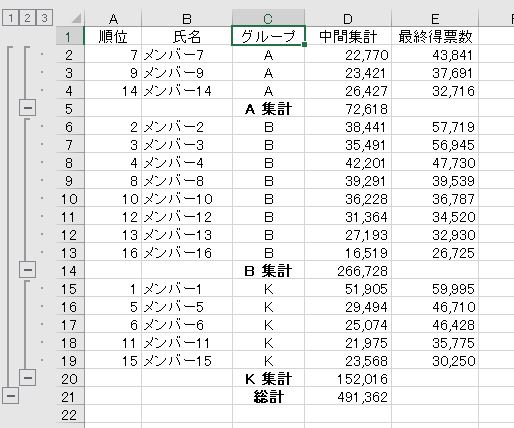Click the 順位 header cell
The height and width of the screenshot is (428, 514).
tap(113, 36)
